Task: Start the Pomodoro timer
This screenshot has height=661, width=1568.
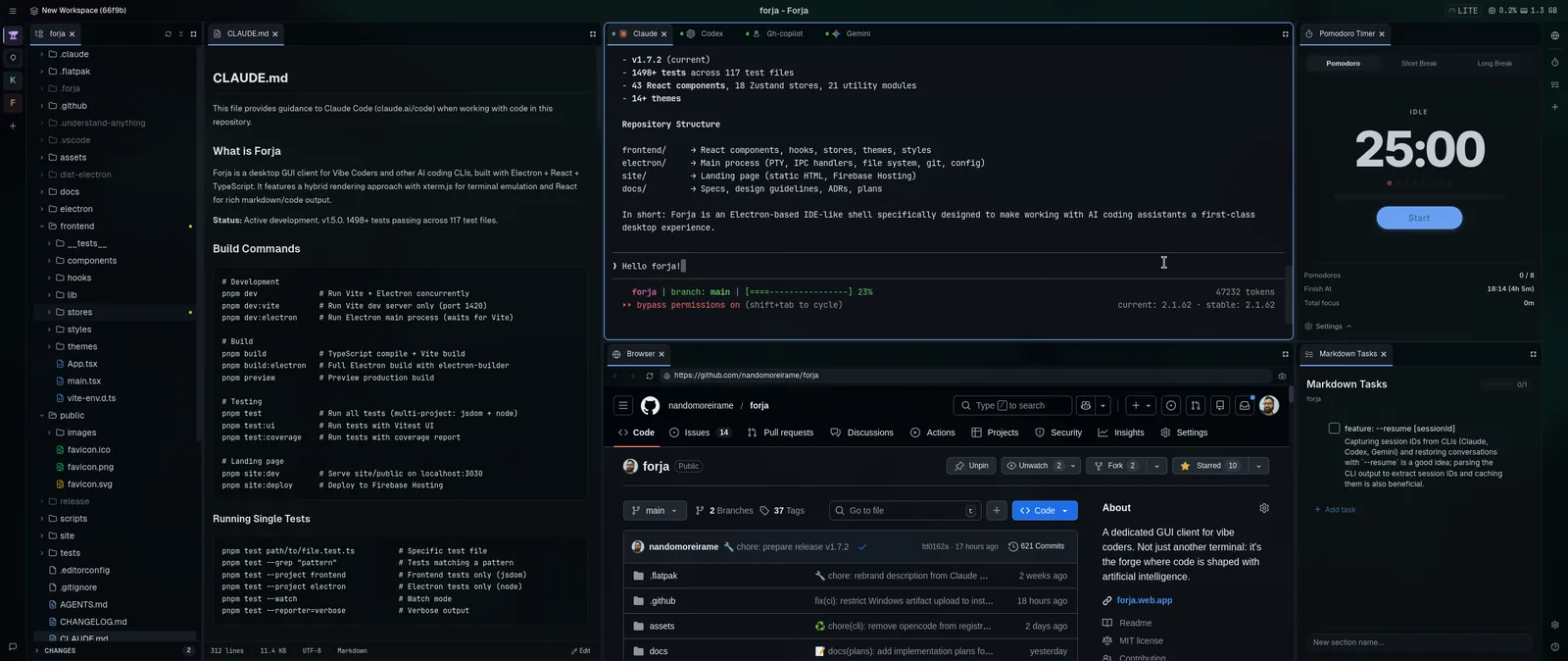Action: pos(1419,218)
